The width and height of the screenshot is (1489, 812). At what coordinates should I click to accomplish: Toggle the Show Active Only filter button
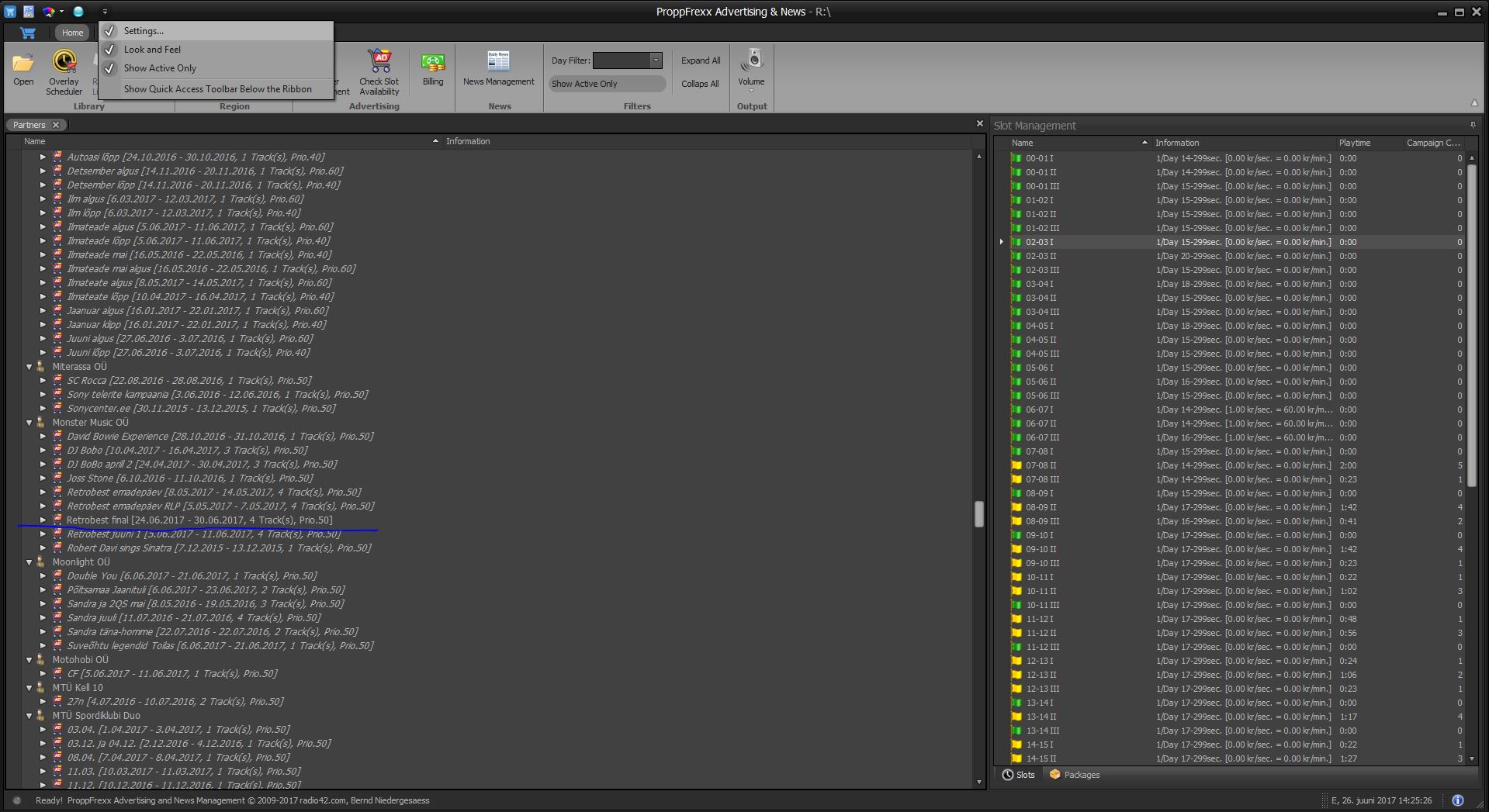607,84
